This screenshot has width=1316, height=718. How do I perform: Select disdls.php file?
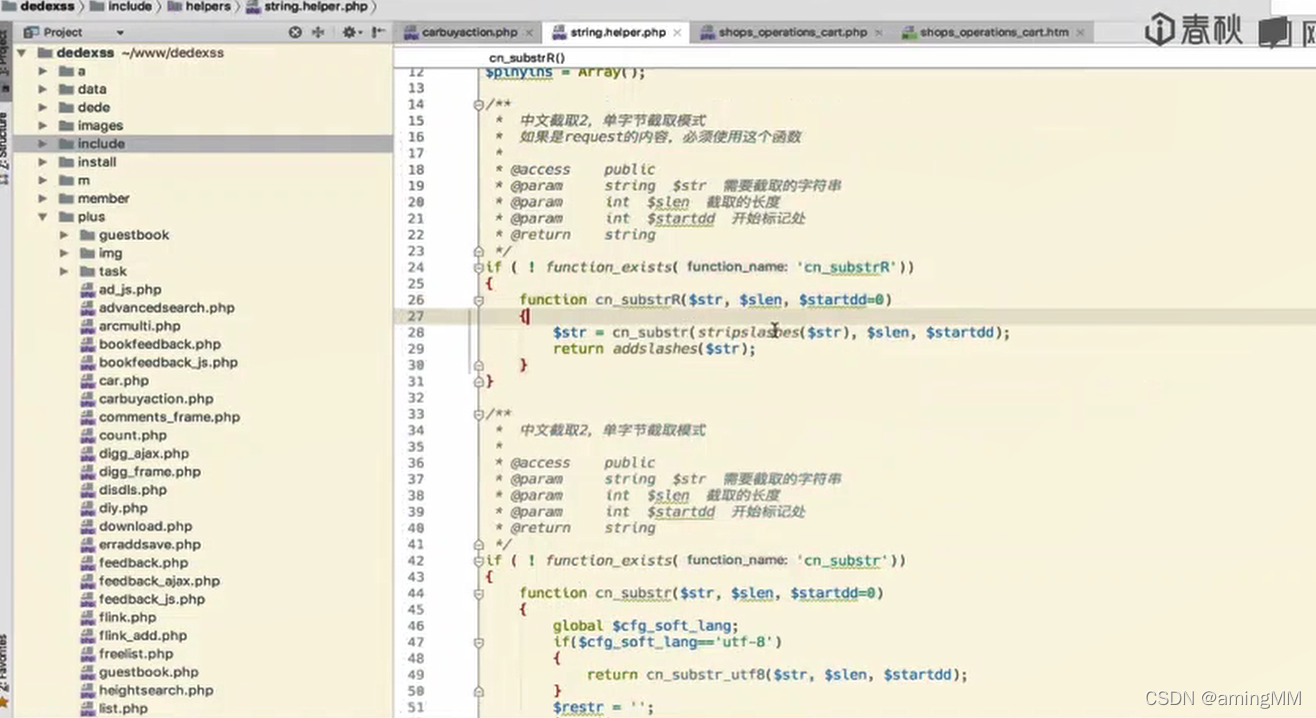click(x=132, y=490)
